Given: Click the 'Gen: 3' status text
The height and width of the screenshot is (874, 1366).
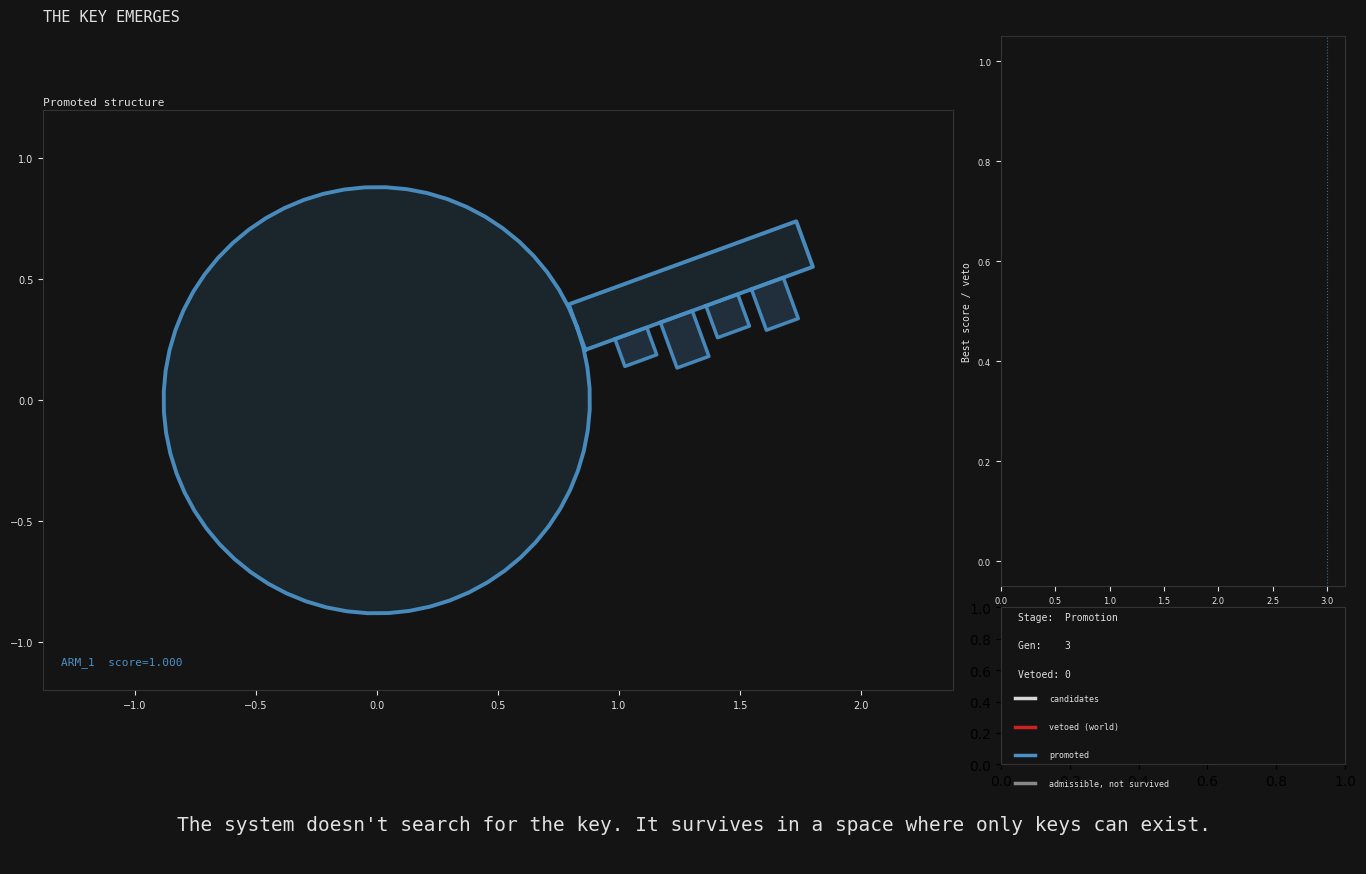Looking at the screenshot, I should point(1044,646).
